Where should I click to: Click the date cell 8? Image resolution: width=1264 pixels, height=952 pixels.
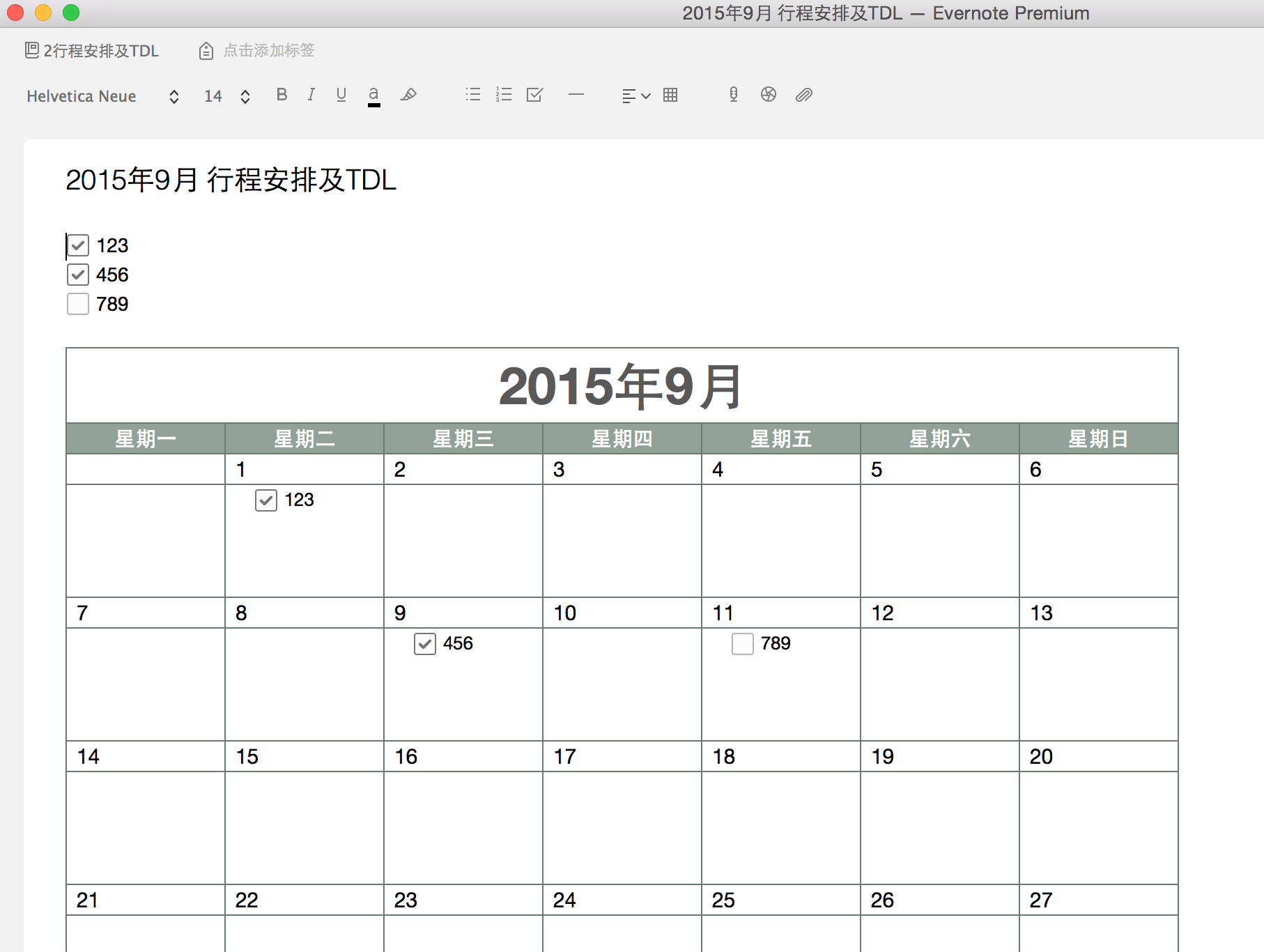(305, 613)
